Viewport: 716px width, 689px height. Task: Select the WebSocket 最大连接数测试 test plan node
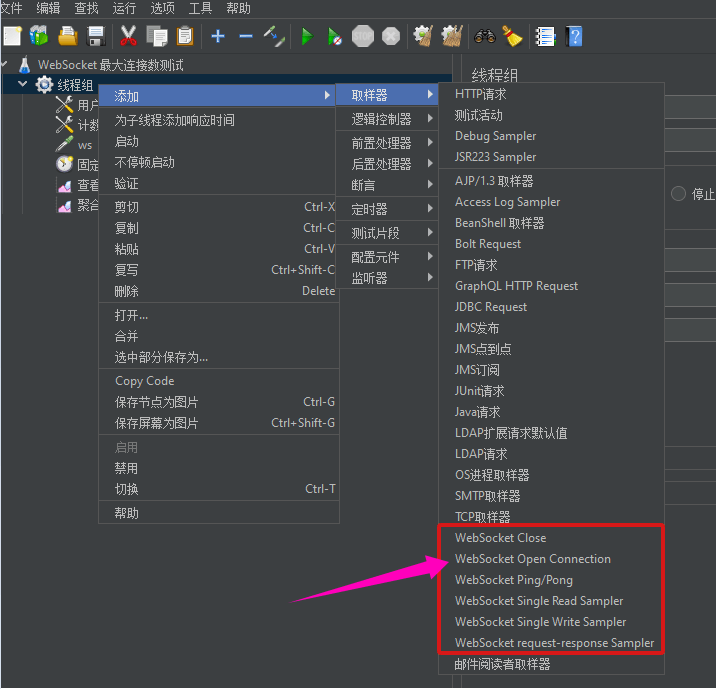pyautogui.click(x=110, y=65)
